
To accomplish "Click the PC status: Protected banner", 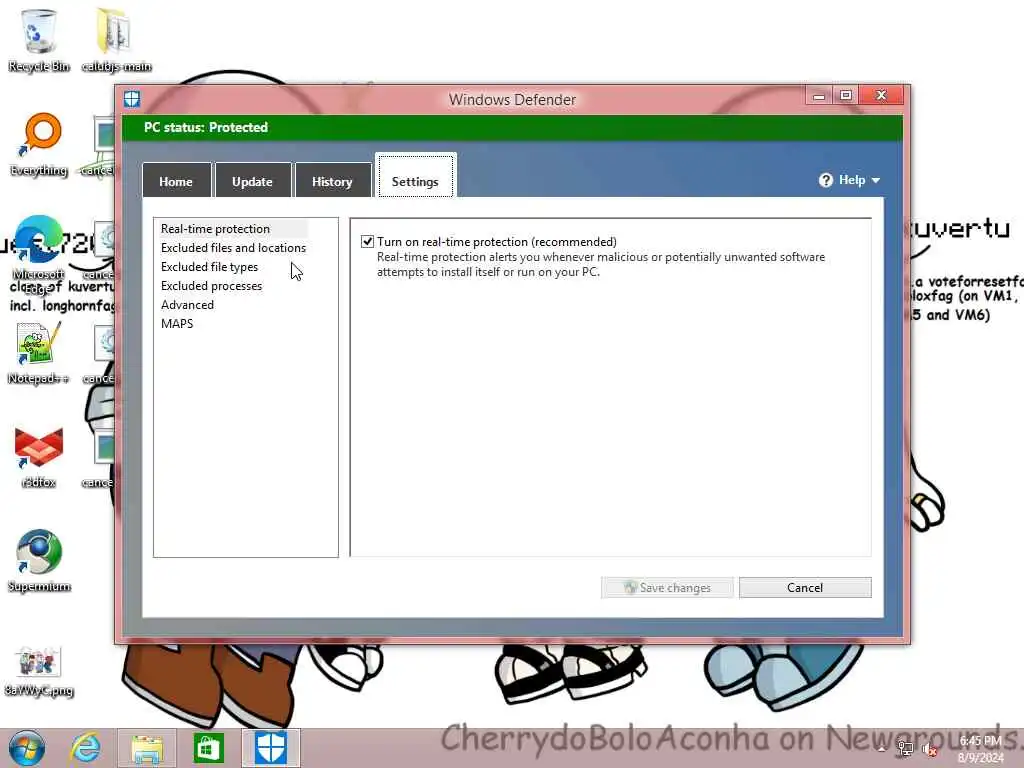I will (x=512, y=127).
